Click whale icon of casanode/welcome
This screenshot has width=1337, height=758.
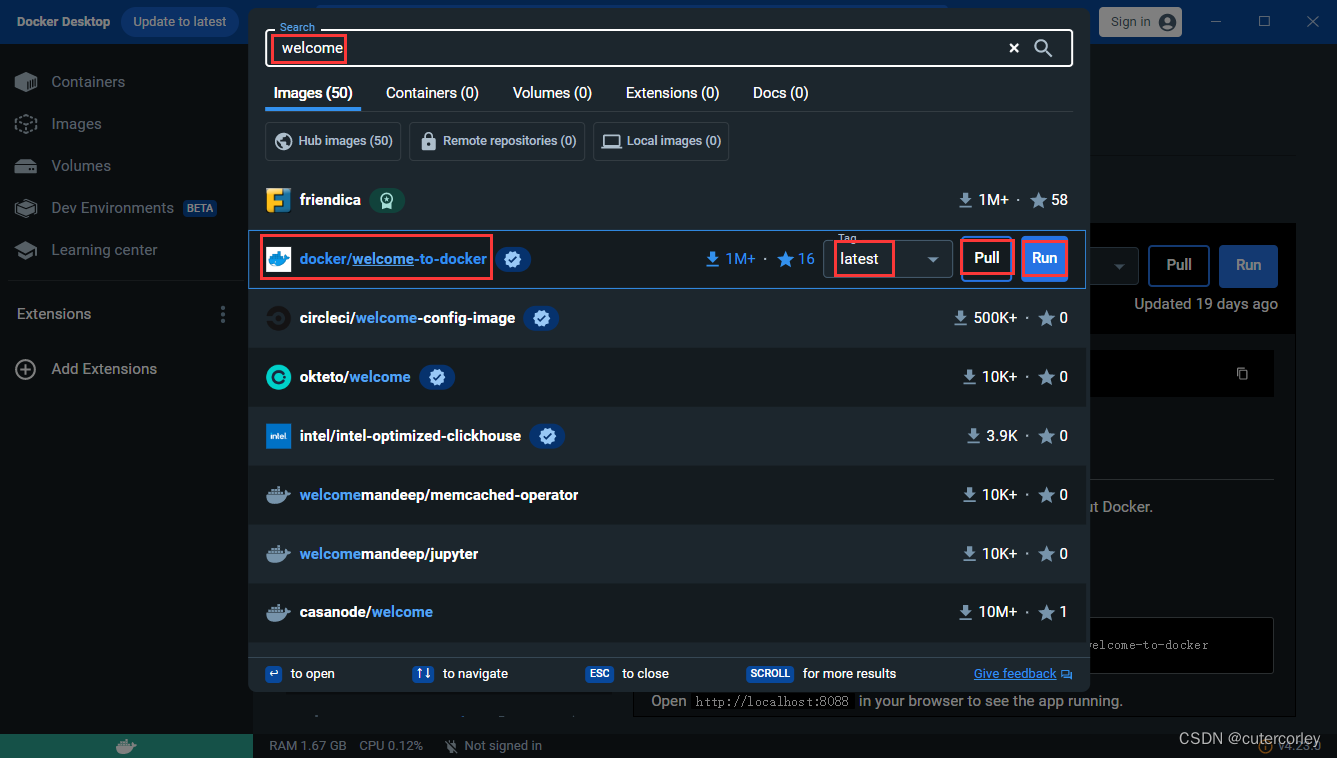tap(278, 612)
